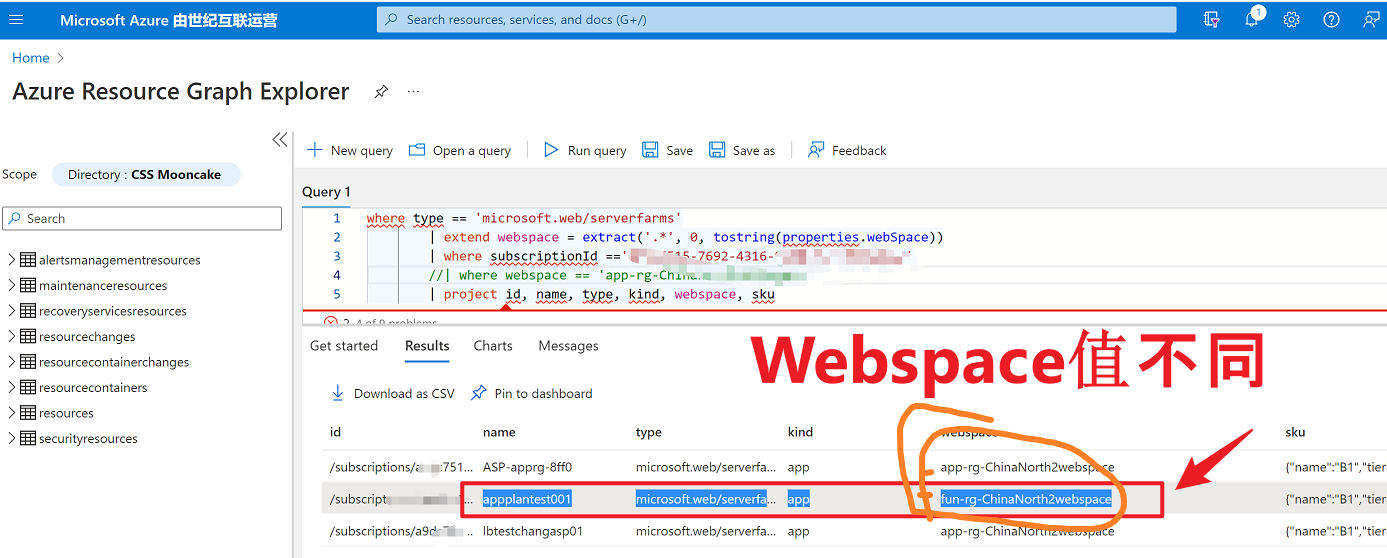Click New query in toolbar
Viewport: 1387px width, 558px height.
[350, 150]
